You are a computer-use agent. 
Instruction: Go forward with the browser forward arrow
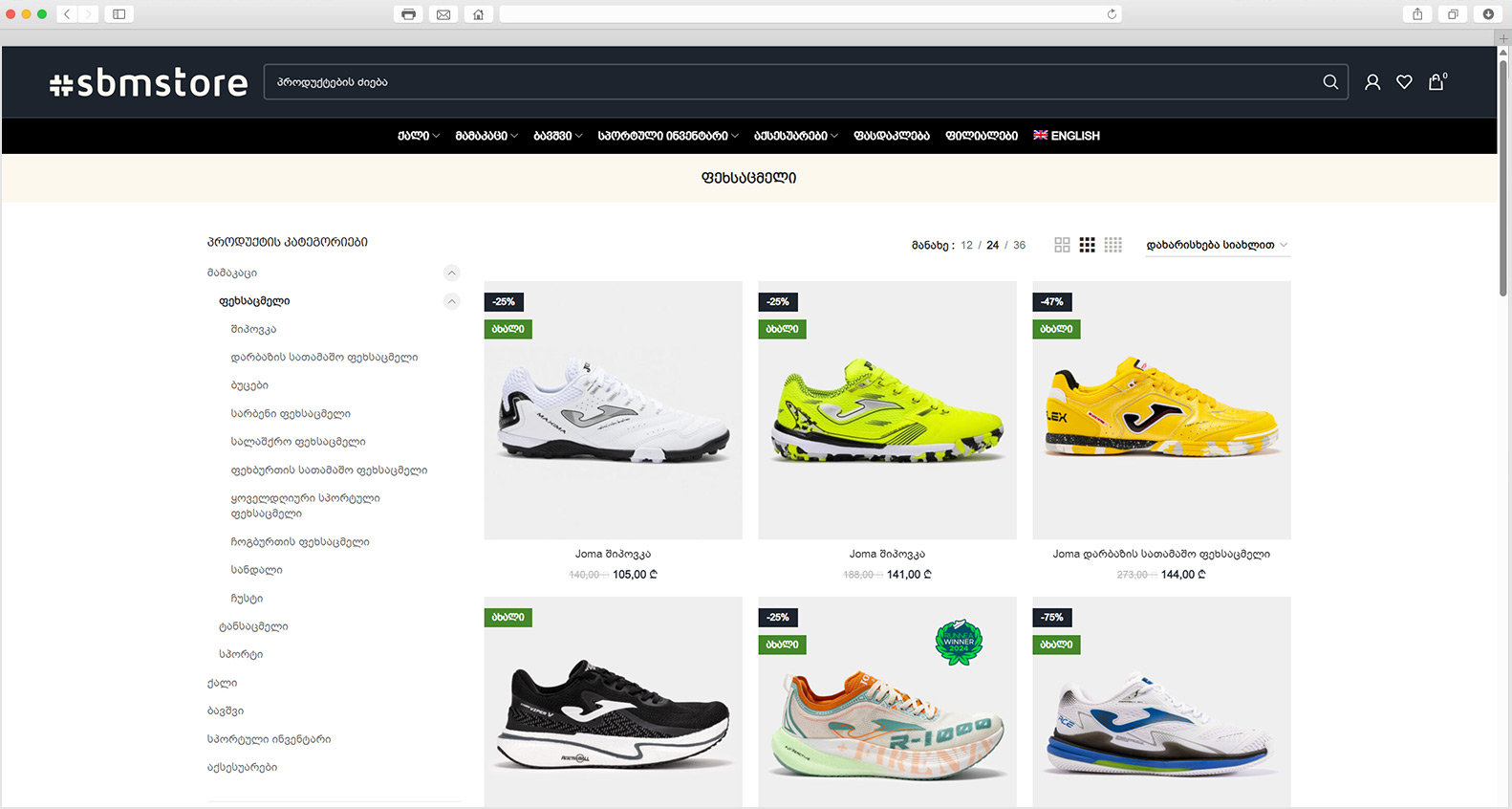tap(88, 14)
